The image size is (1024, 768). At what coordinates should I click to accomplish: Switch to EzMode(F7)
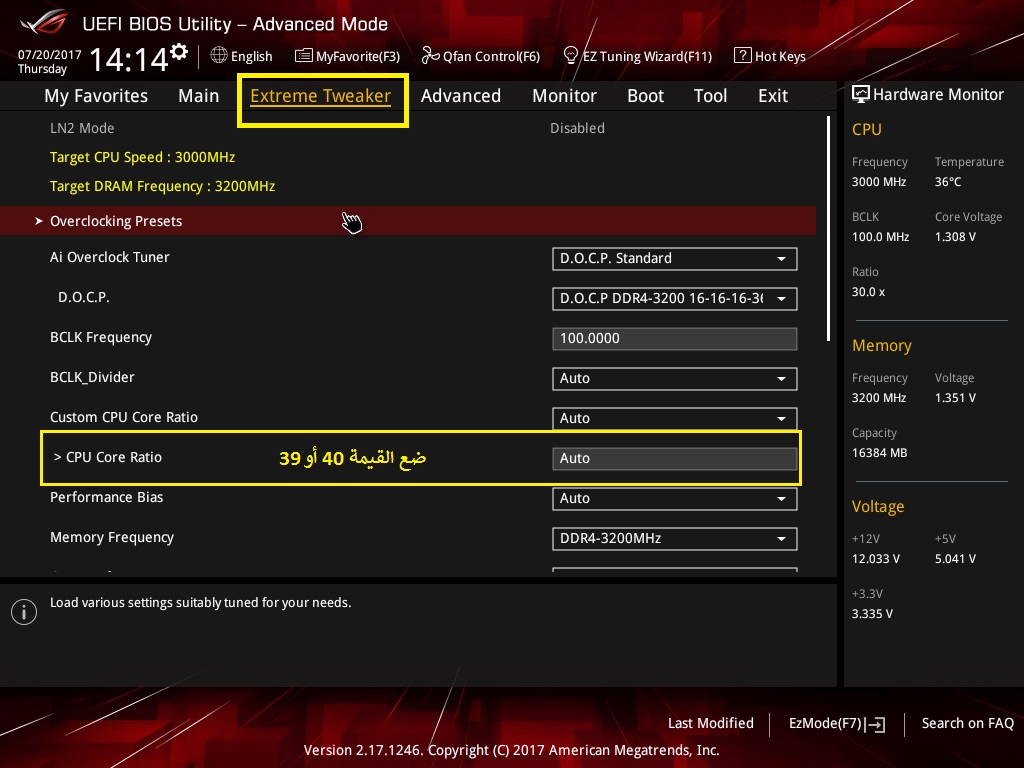837,724
